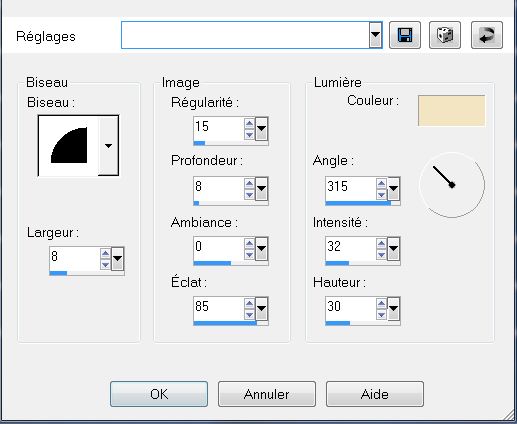Screen dimensions: 517x424
Task: Decrease the Hauteur value with down arrow
Action: (381, 314)
